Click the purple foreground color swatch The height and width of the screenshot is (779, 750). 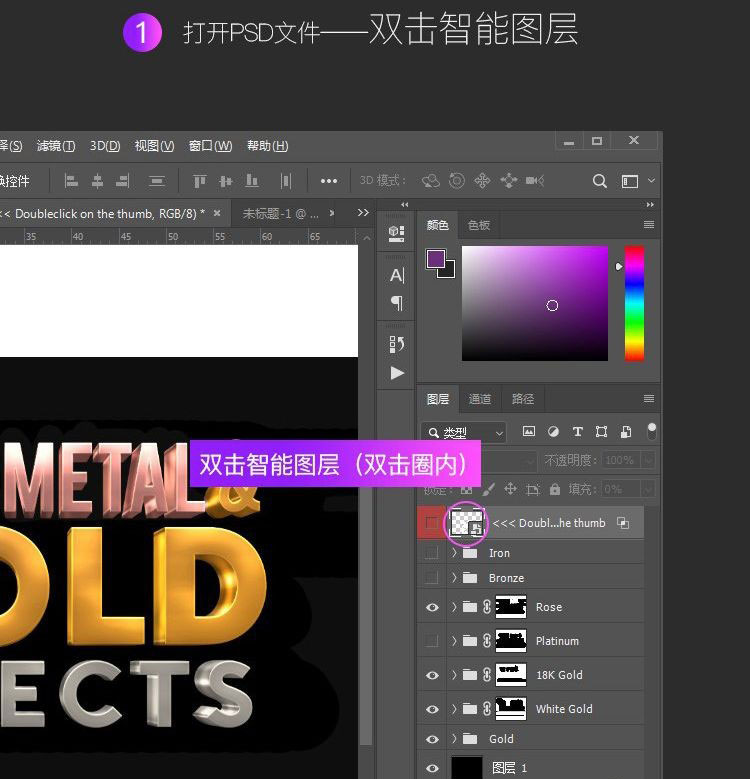tap(436, 259)
